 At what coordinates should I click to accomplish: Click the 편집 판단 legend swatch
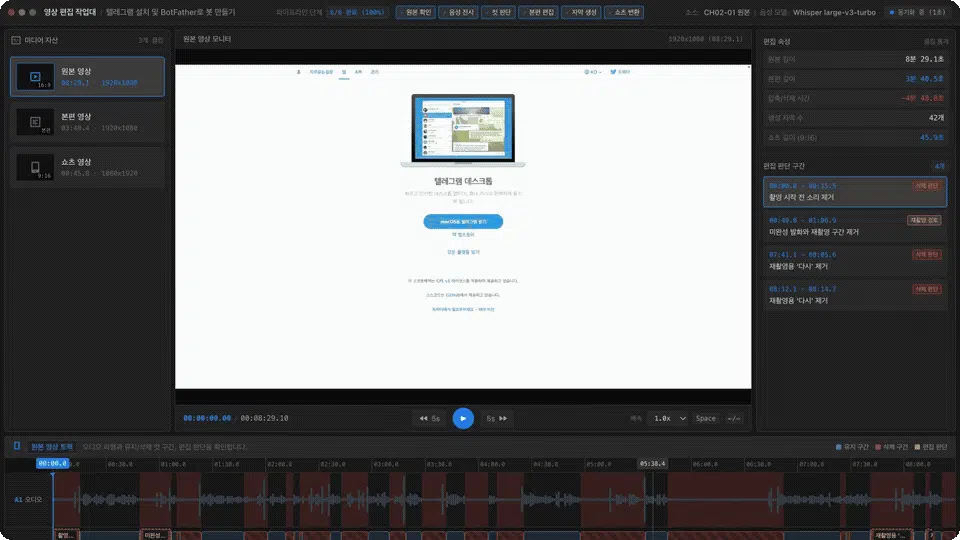[917, 447]
